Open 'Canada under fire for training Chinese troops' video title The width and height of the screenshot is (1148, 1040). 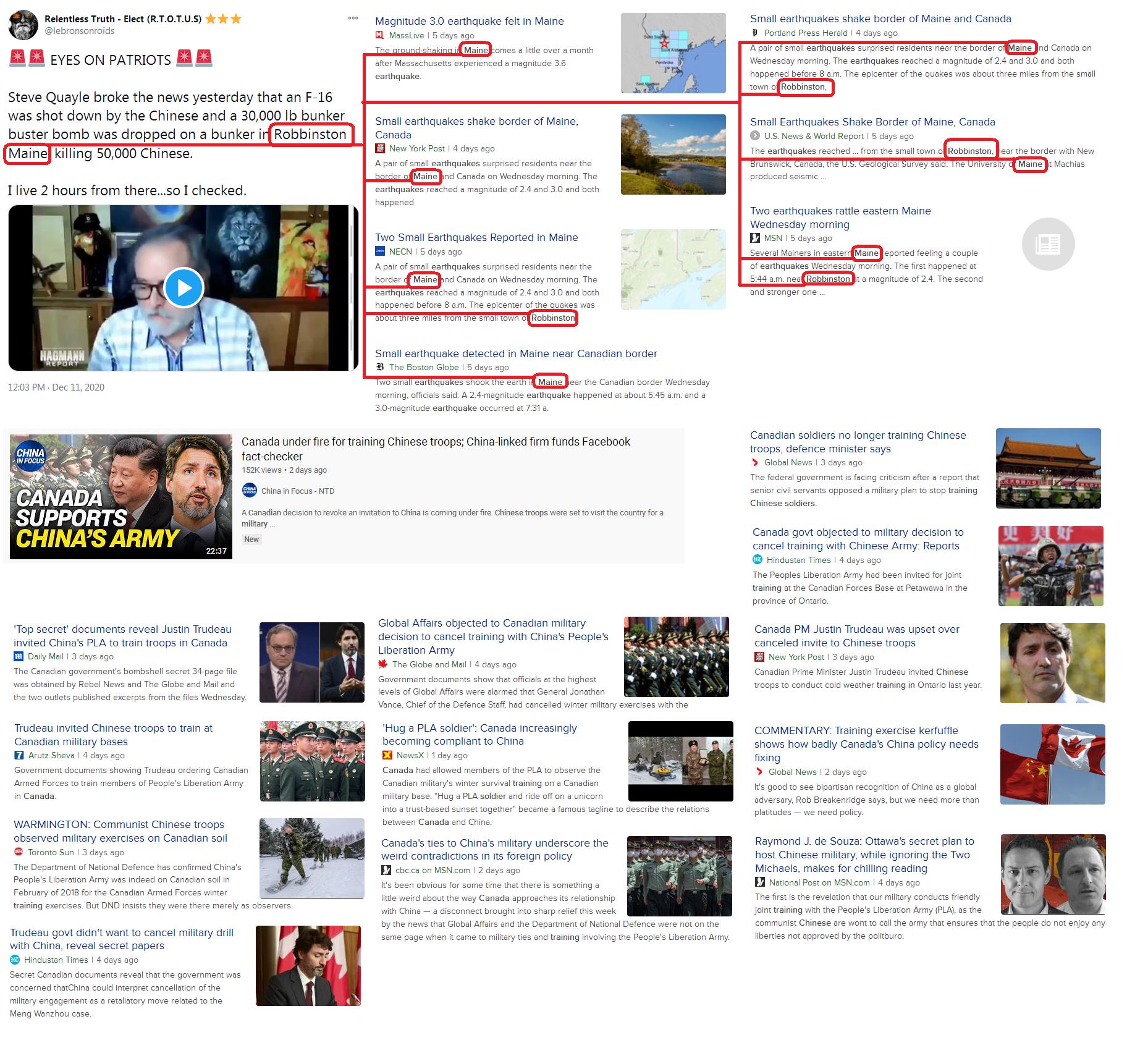click(x=436, y=449)
